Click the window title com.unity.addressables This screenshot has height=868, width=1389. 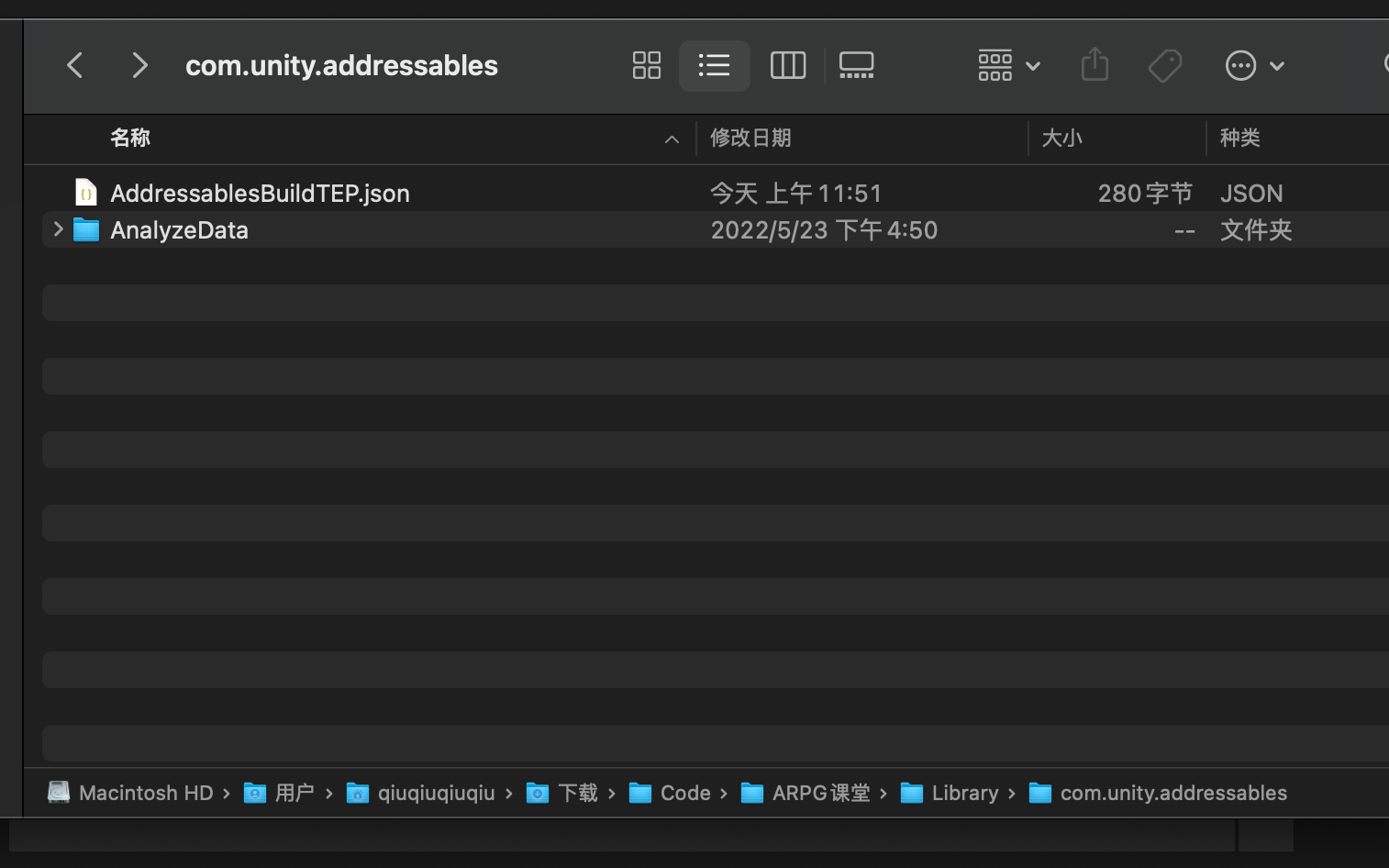(x=341, y=66)
